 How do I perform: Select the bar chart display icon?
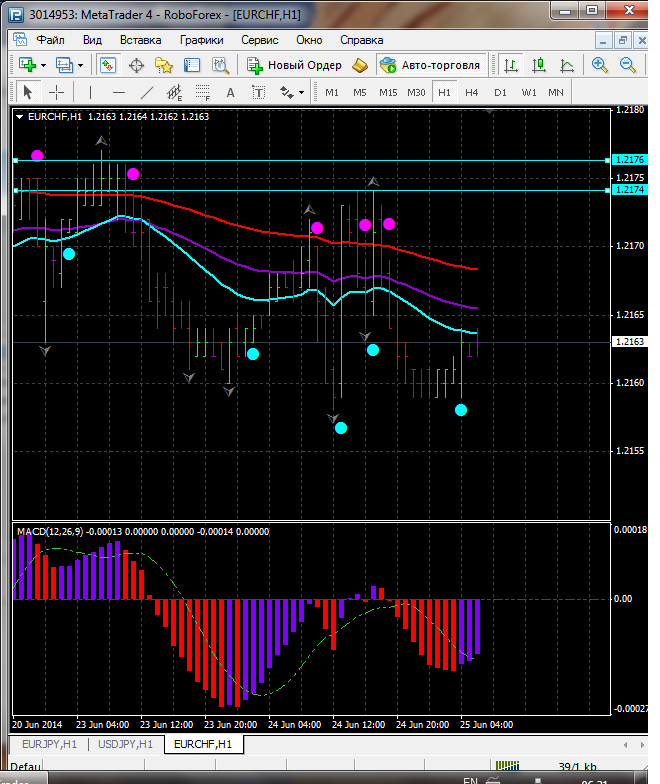pos(512,65)
